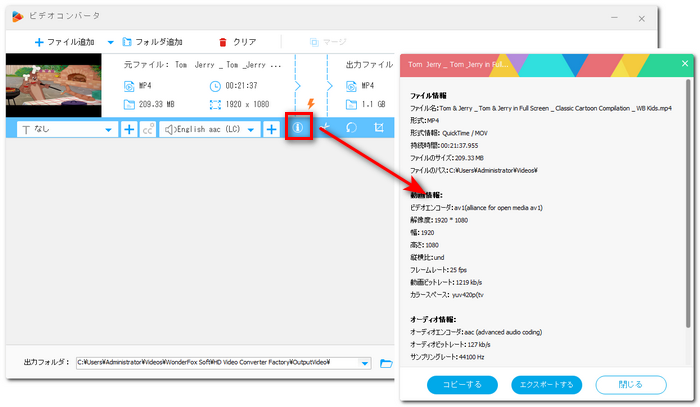
Task: Click the info dialog vertical scrollbar
Action: pos(688,204)
